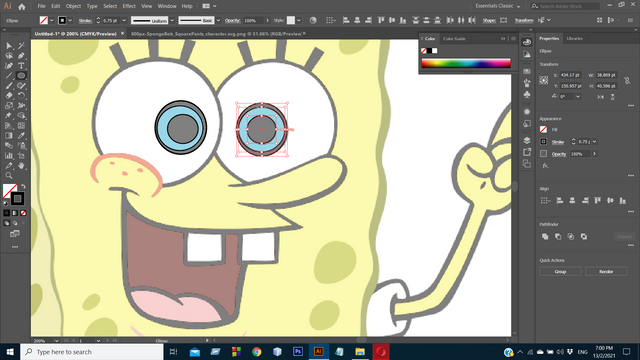Click the Fill swatch in Appearance section
Image resolution: width=640 pixels, height=360 pixels.
[x=543, y=129]
